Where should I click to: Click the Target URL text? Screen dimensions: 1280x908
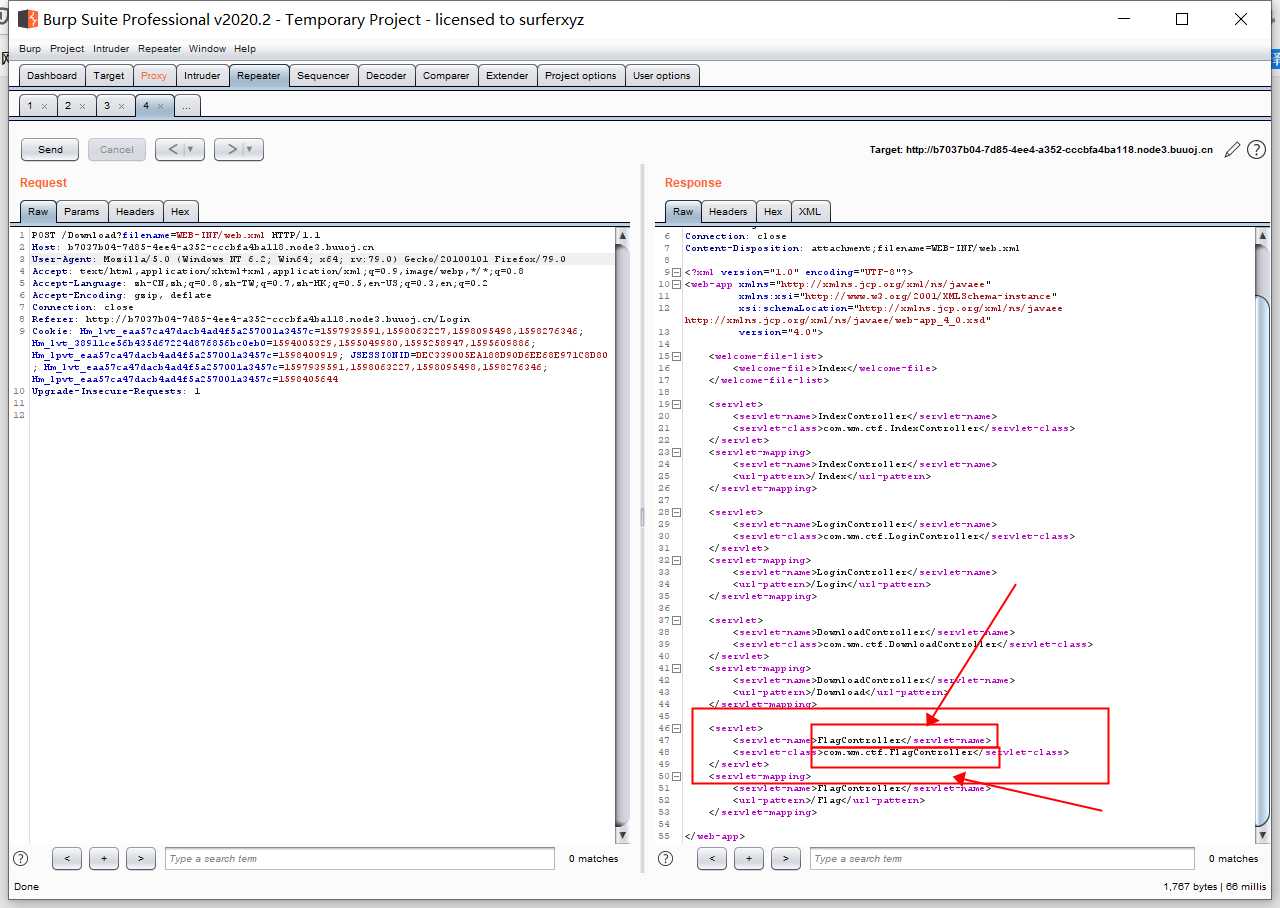(1041, 149)
